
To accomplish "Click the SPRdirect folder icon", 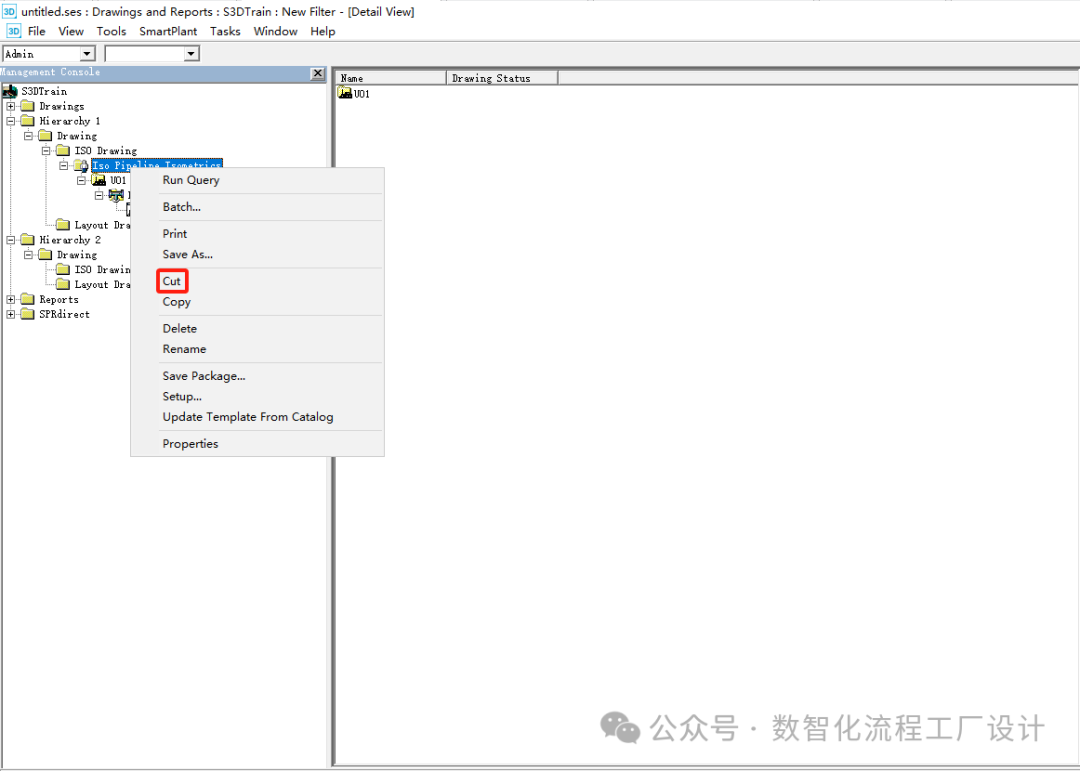I will coord(28,314).
